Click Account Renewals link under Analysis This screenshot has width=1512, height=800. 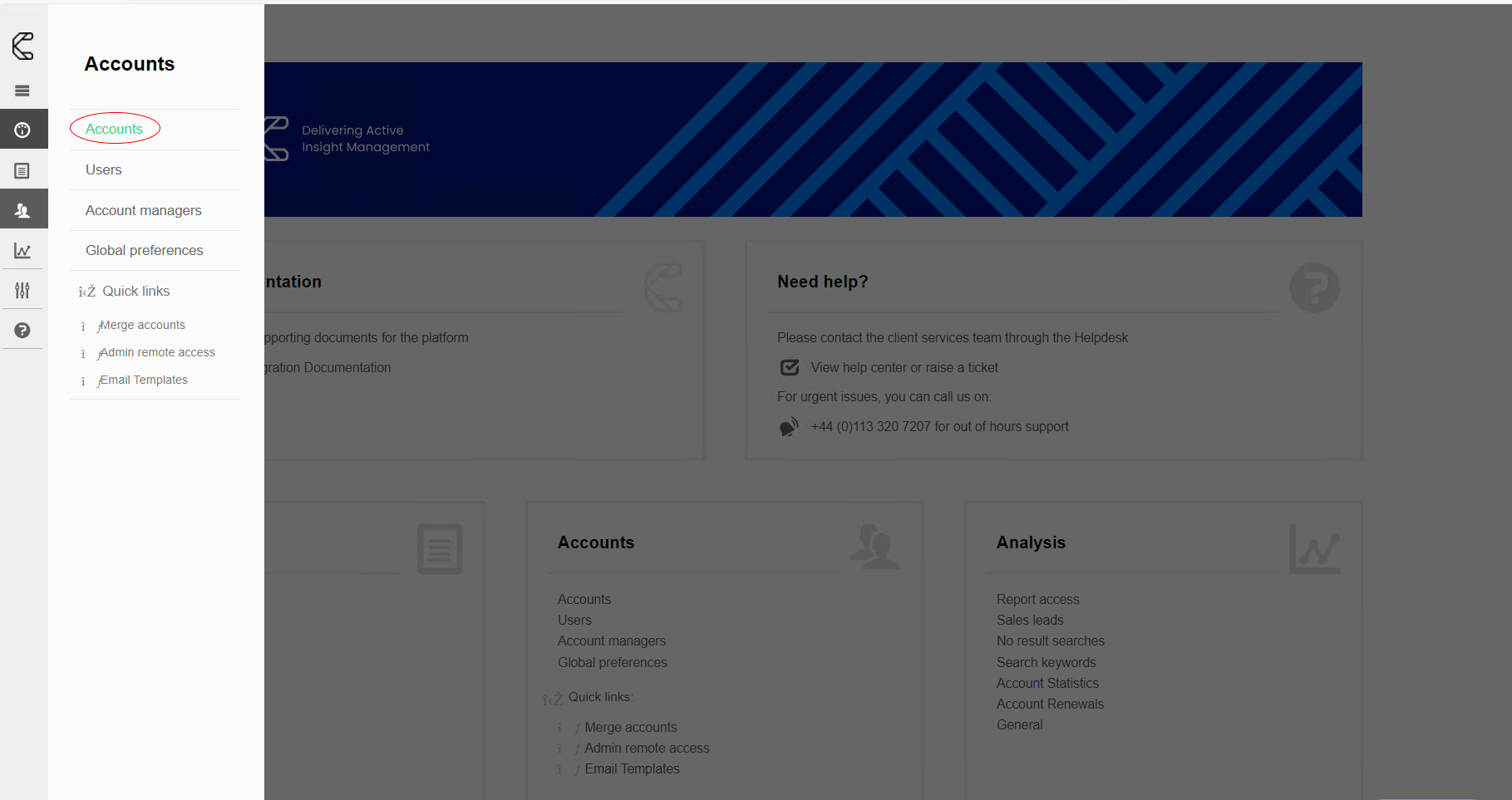(1050, 704)
